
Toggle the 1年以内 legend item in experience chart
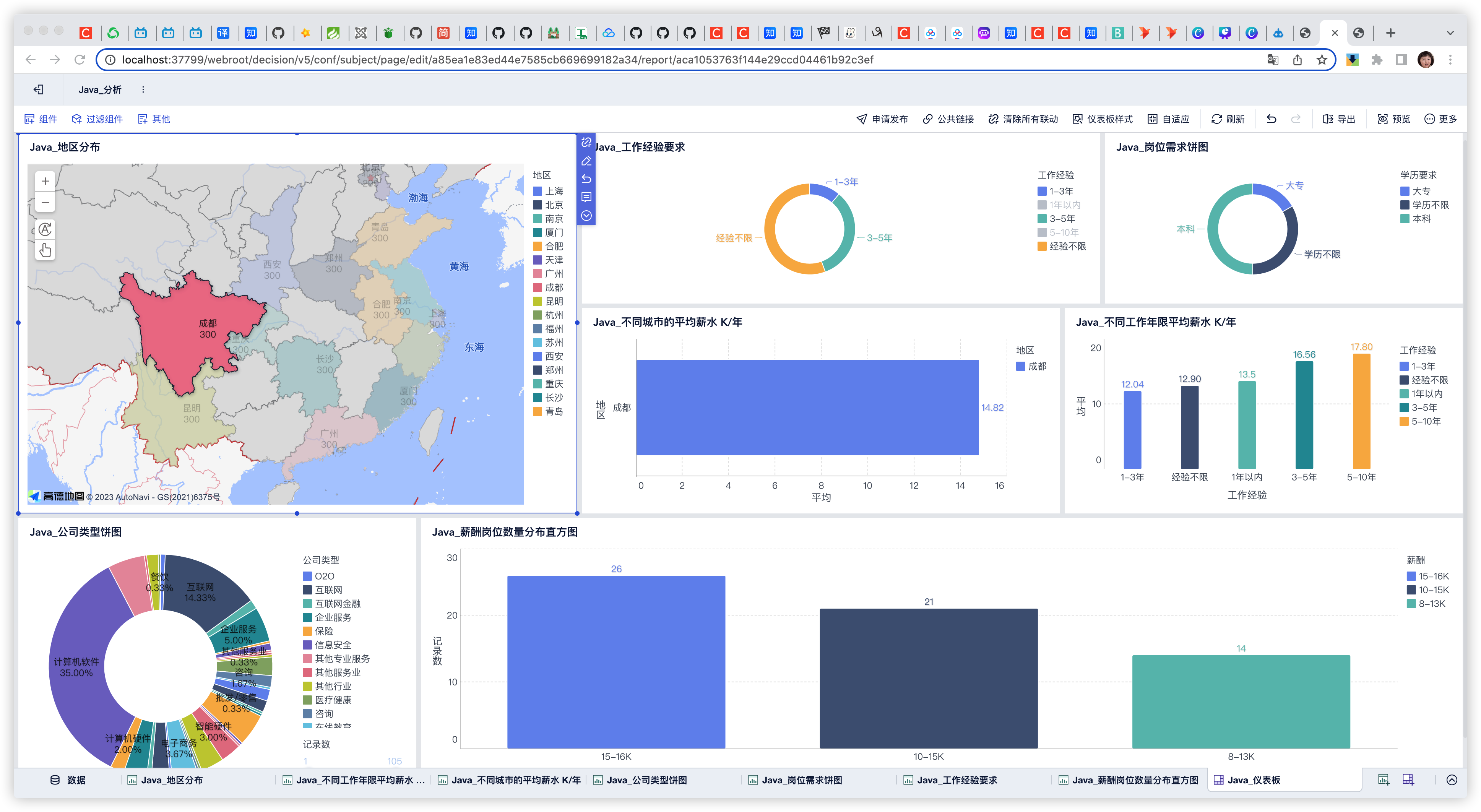tap(1064, 205)
